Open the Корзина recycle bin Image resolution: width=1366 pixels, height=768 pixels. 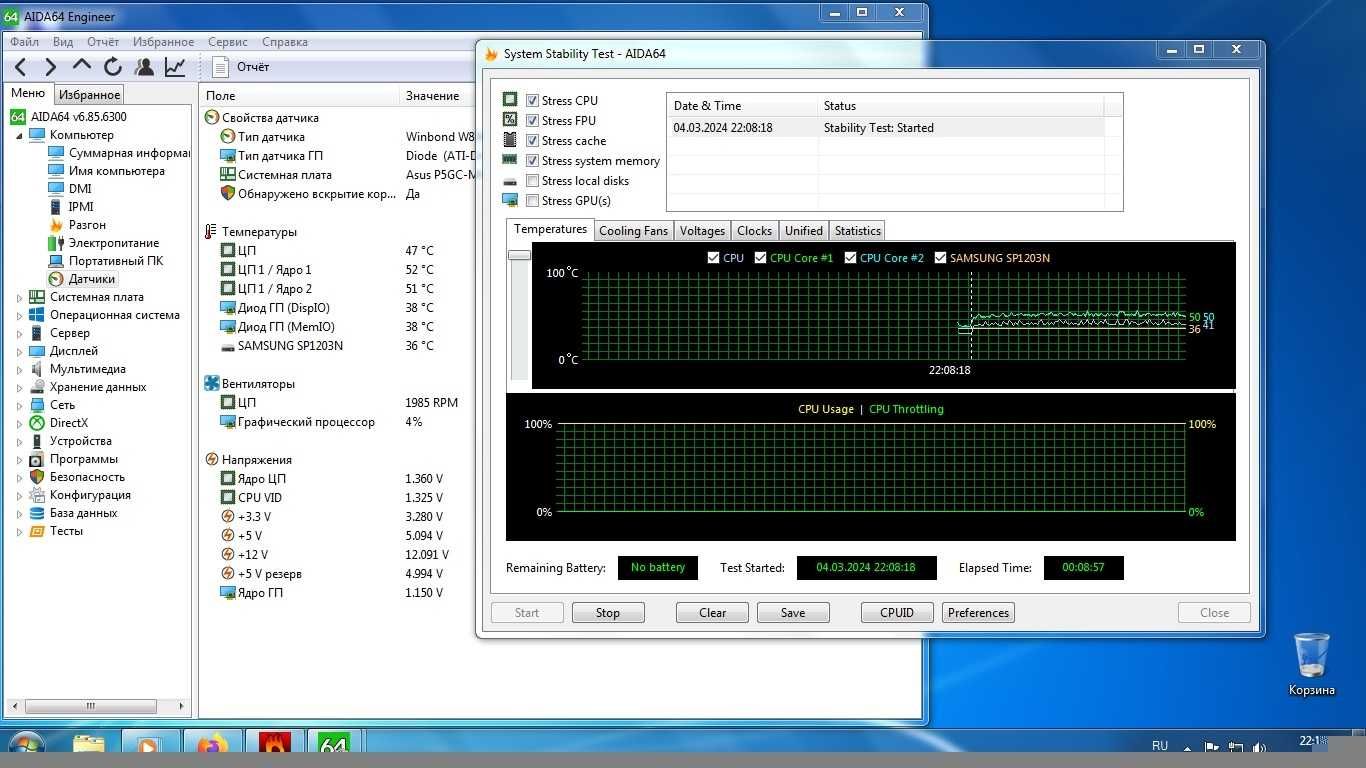coord(1311,664)
